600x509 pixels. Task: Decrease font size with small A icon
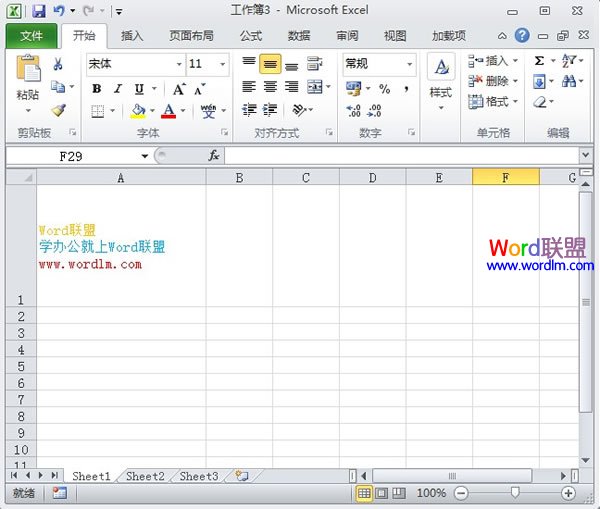199,89
